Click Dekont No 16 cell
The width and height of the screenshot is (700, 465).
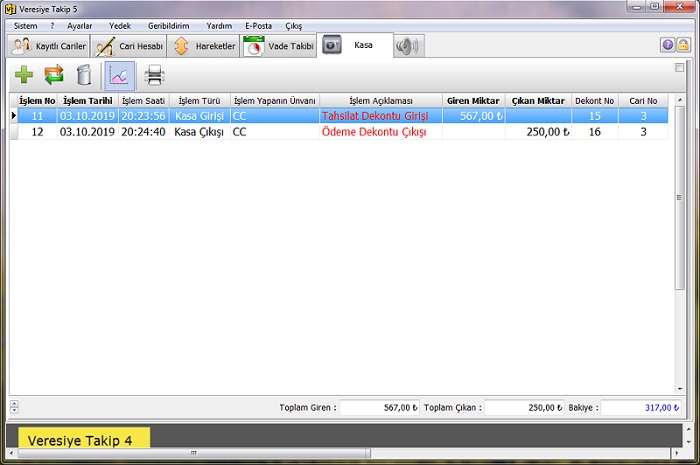[595, 132]
